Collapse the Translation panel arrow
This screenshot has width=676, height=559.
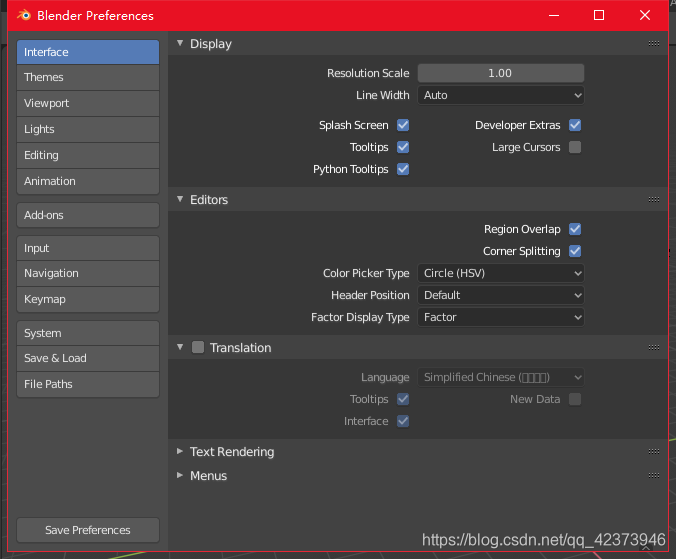tap(180, 347)
